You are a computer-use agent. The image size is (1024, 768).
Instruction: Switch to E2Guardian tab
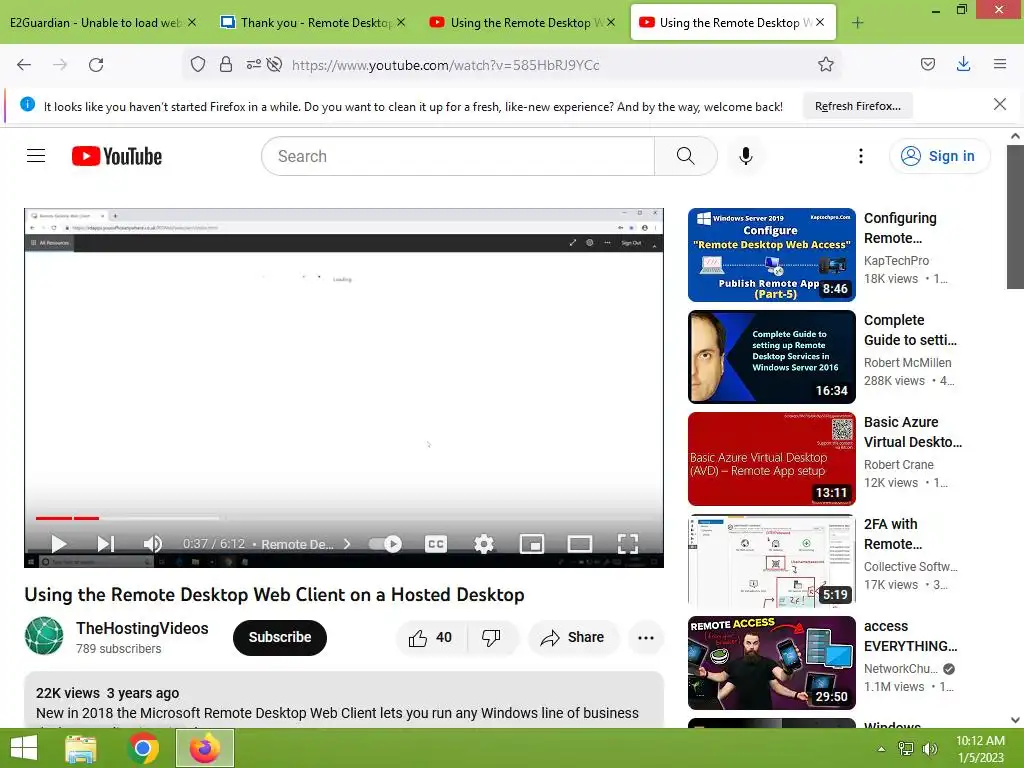click(95, 23)
